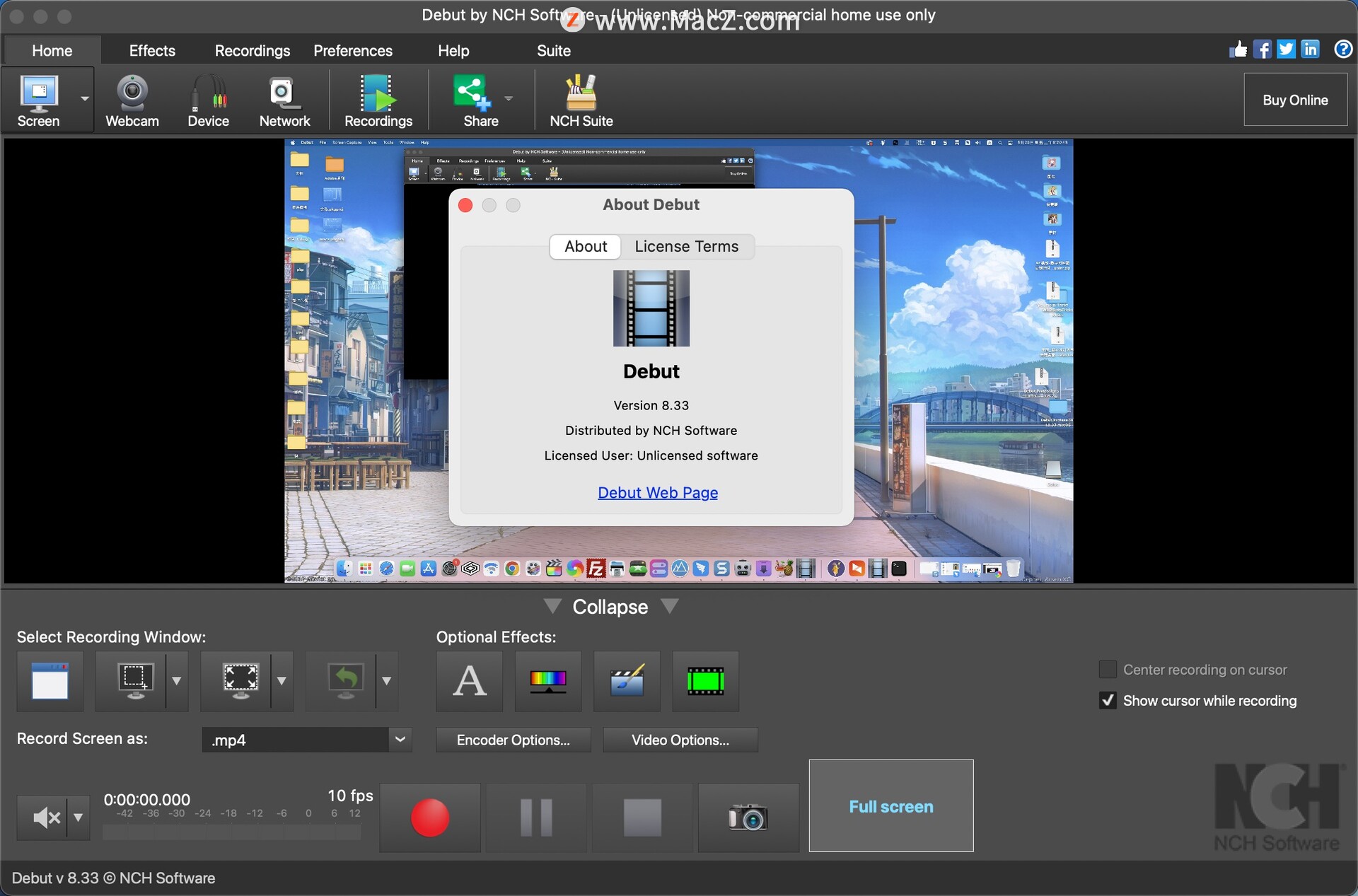The image size is (1358, 896).
Task: Open the Suite tab
Action: click(554, 51)
